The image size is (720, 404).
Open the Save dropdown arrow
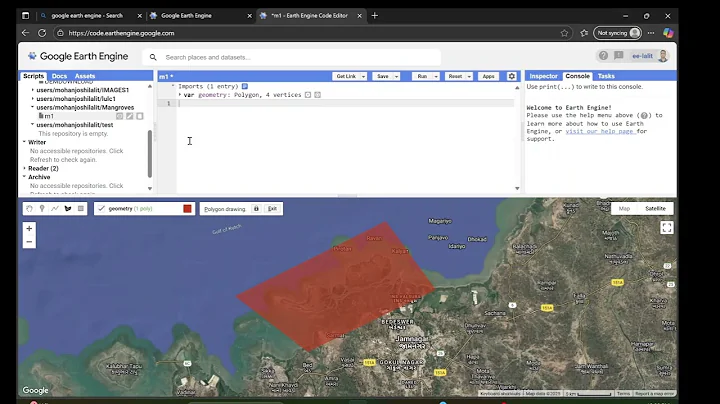[396, 76]
